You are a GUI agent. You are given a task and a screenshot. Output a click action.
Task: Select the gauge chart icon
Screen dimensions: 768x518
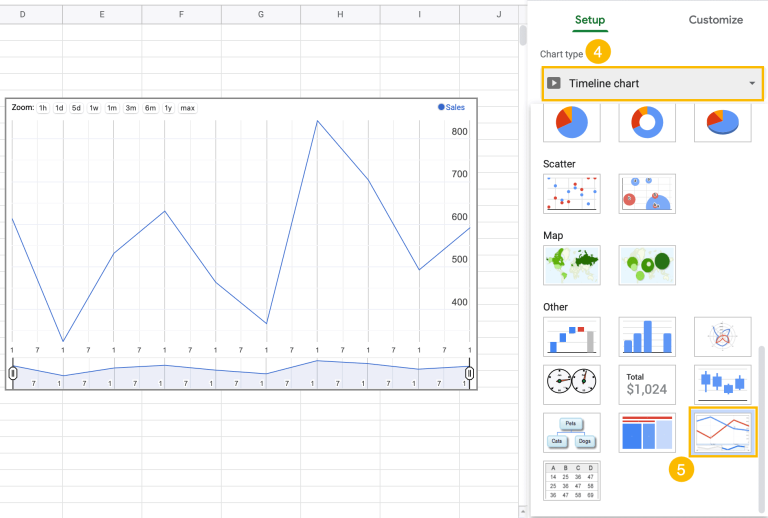(x=572, y=384)
